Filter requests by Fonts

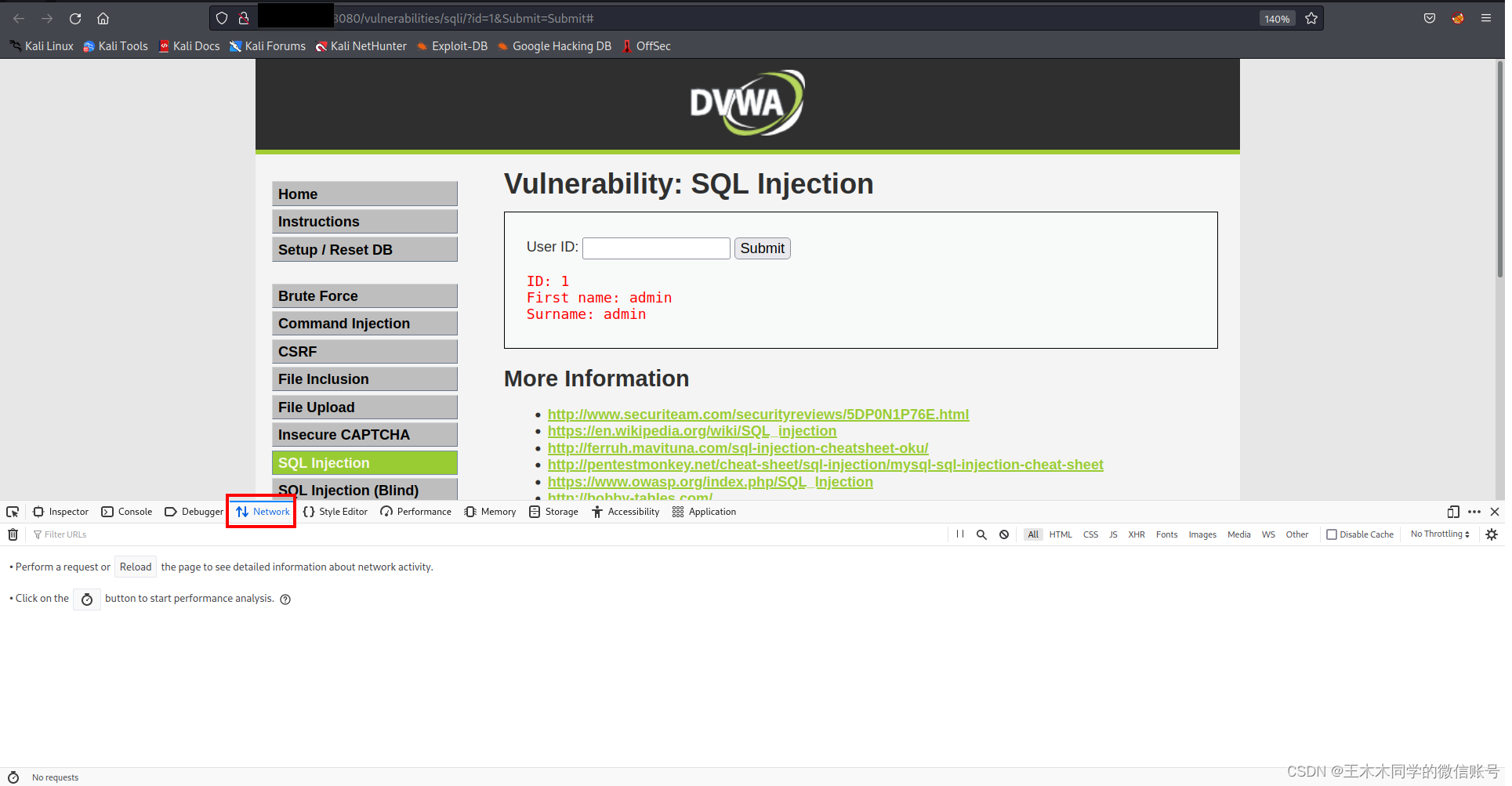(x=1166, y=534)
